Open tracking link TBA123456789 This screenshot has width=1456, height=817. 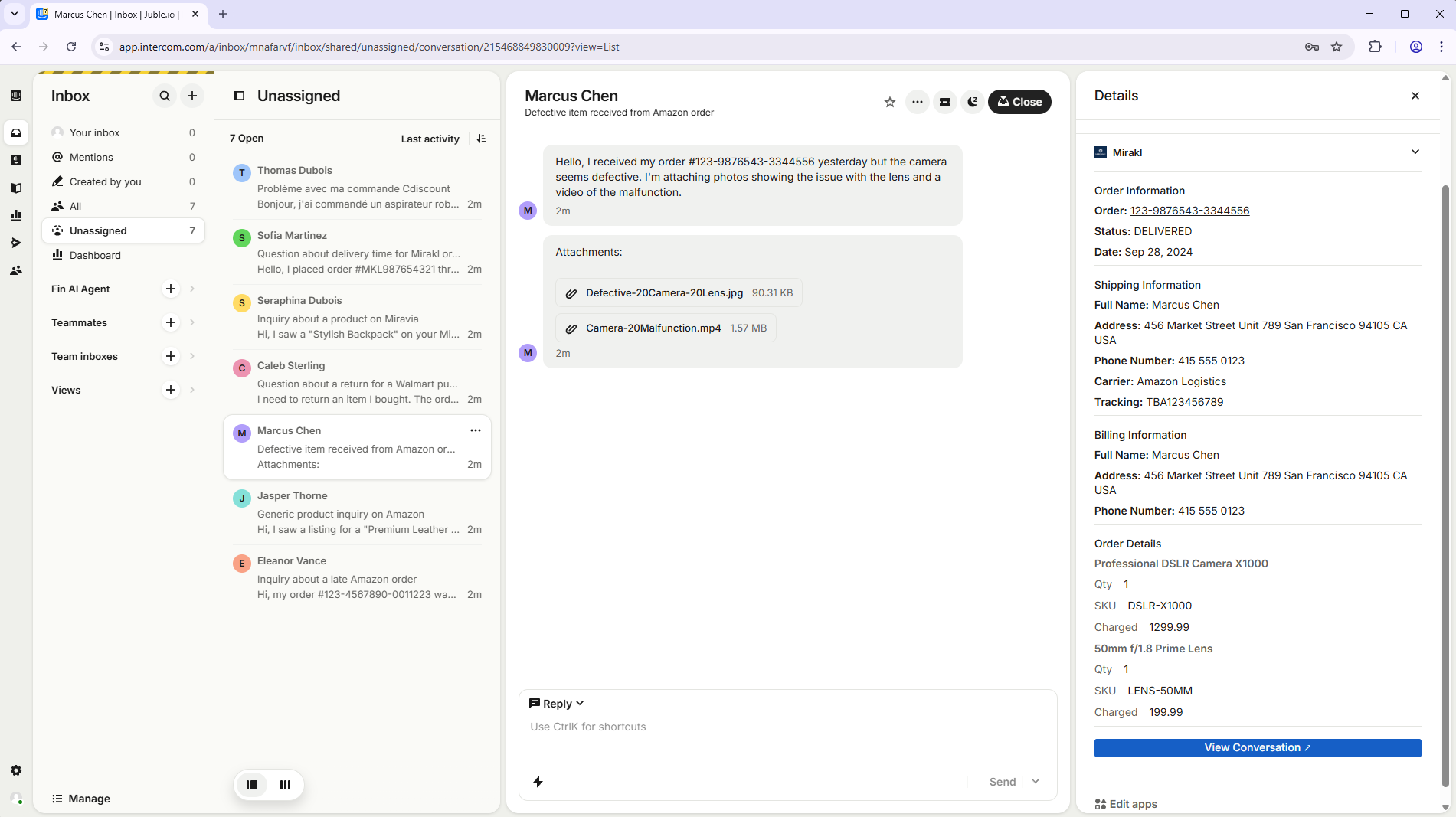pos(1184,402)
